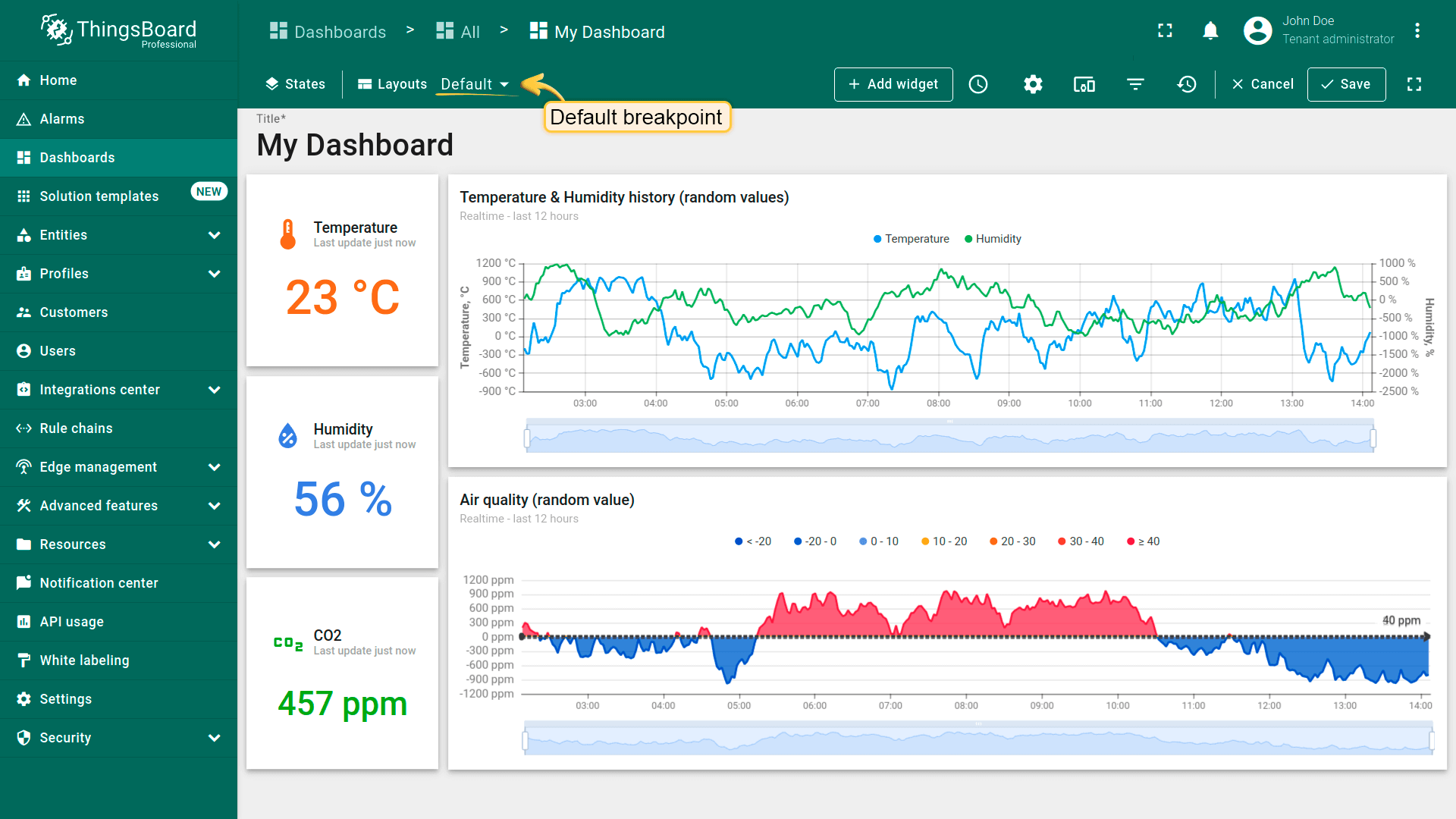1456x819 pixels.
Task: Open the filters icon in toolbar
Action: pos(1135,84)
